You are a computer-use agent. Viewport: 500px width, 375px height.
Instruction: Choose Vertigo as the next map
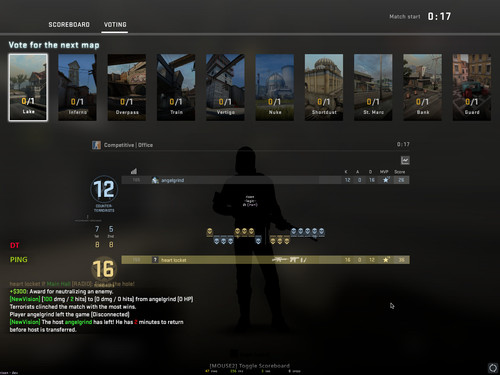coord(225,87)
